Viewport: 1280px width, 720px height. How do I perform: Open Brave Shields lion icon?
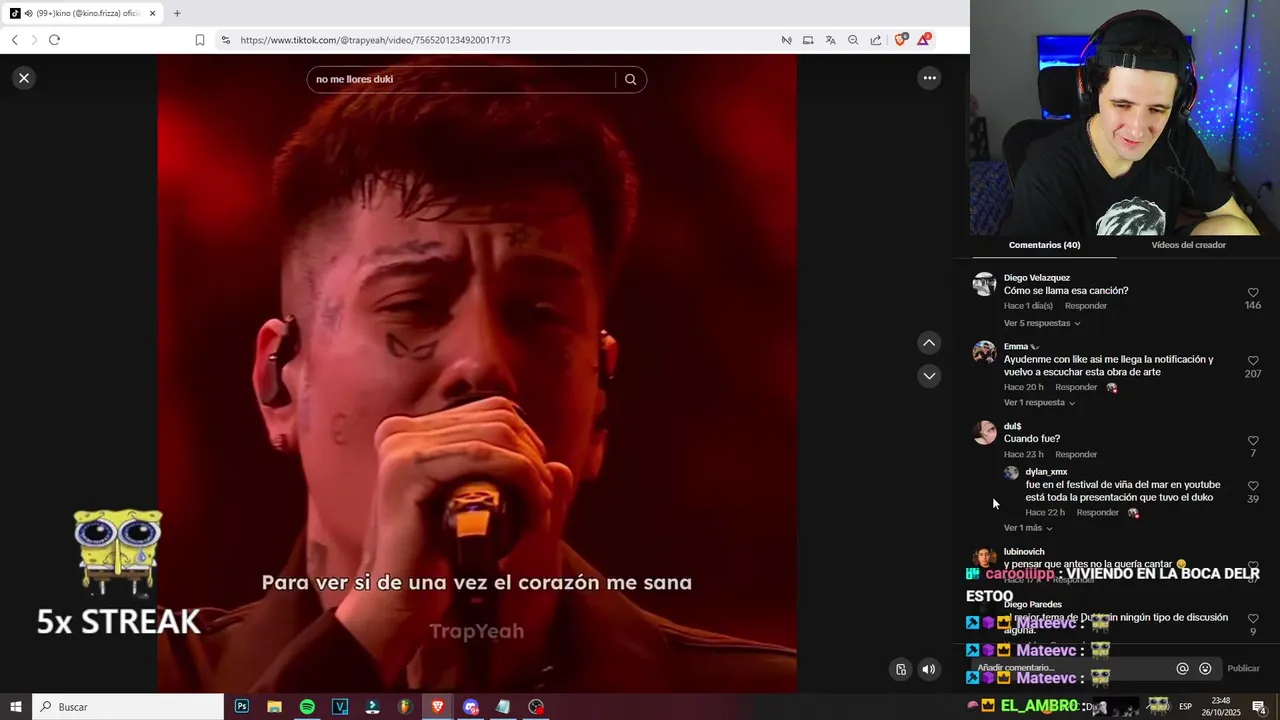[x=901, y=40]
